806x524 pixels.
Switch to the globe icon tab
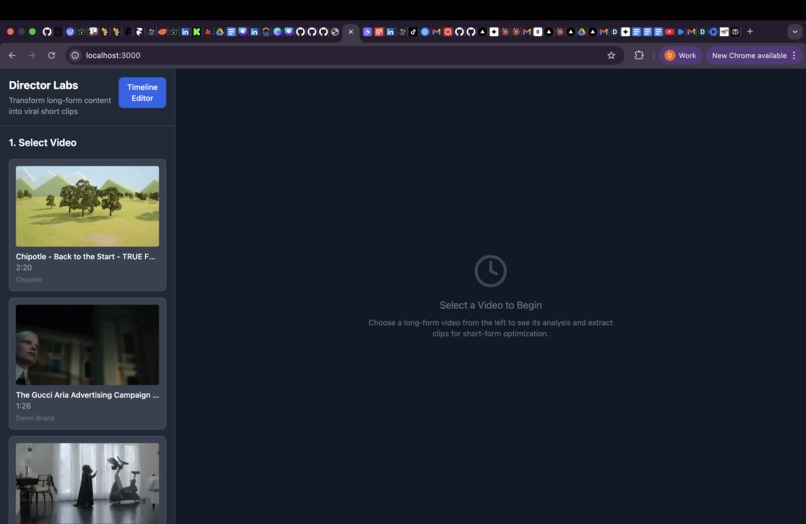(335, 32)
